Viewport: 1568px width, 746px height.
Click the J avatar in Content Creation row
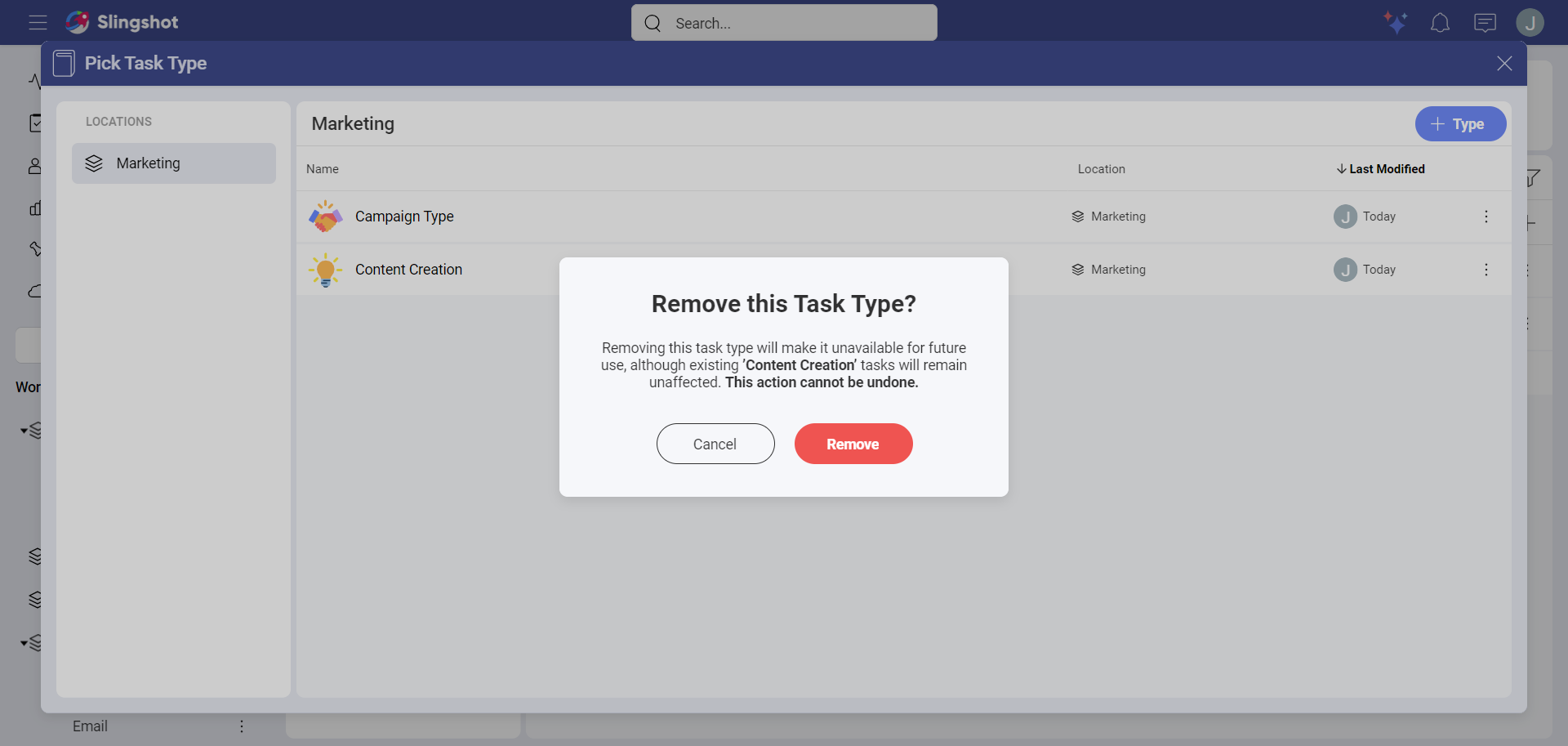click(x=1345, y=270)
